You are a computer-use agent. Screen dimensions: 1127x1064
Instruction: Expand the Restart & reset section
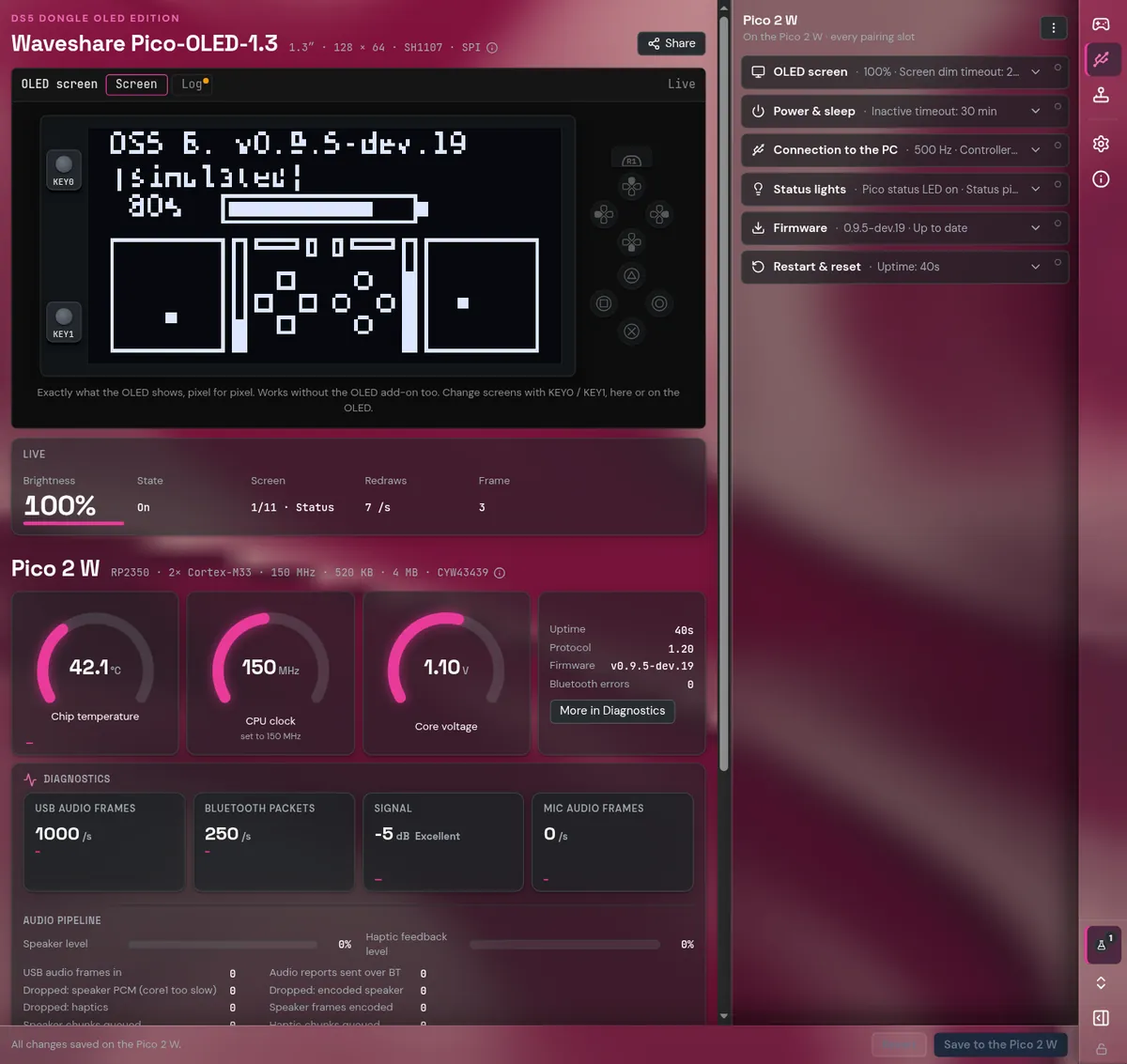click(904, 267)
